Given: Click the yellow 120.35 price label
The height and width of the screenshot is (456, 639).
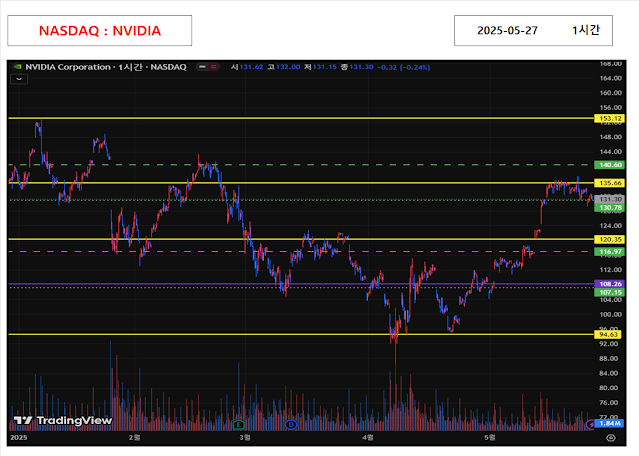Looking at the screenshot, I should click(609, 239).
